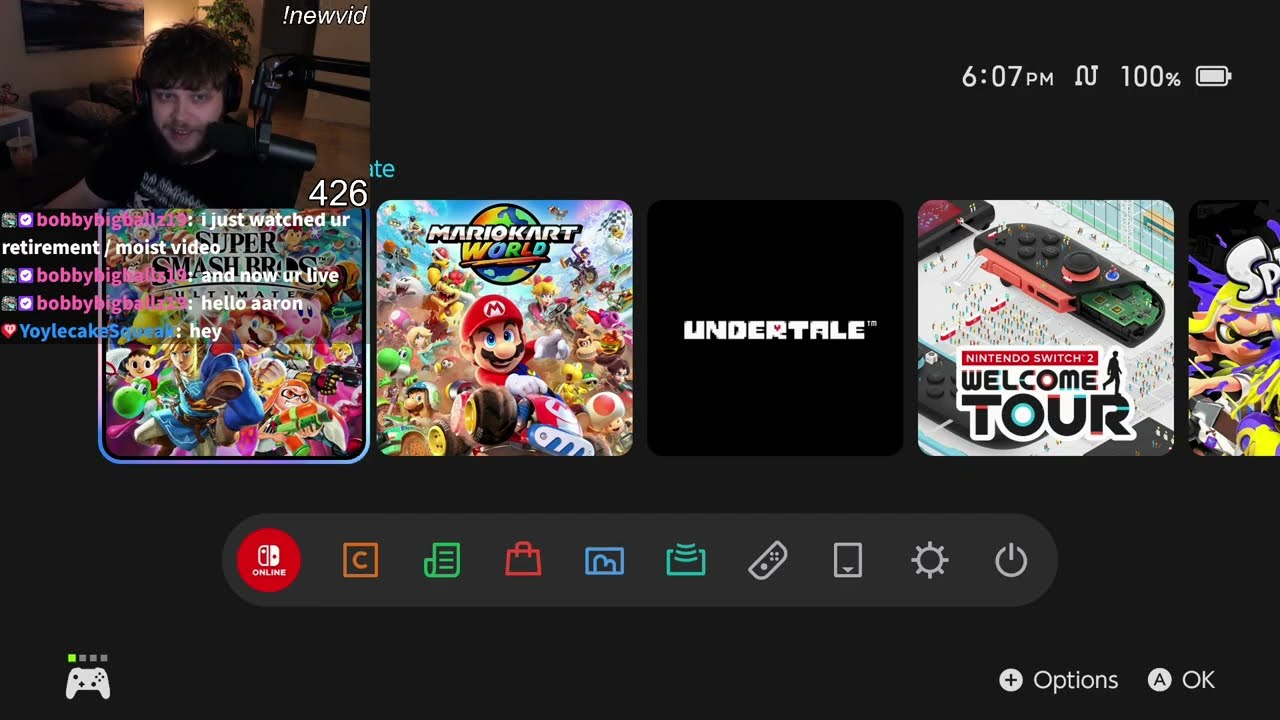The height and width of the screenshot is (720, 1280).
Task: Open the Controllers icon in the dock
Action: pyautogui.click(x=767, y=561)
